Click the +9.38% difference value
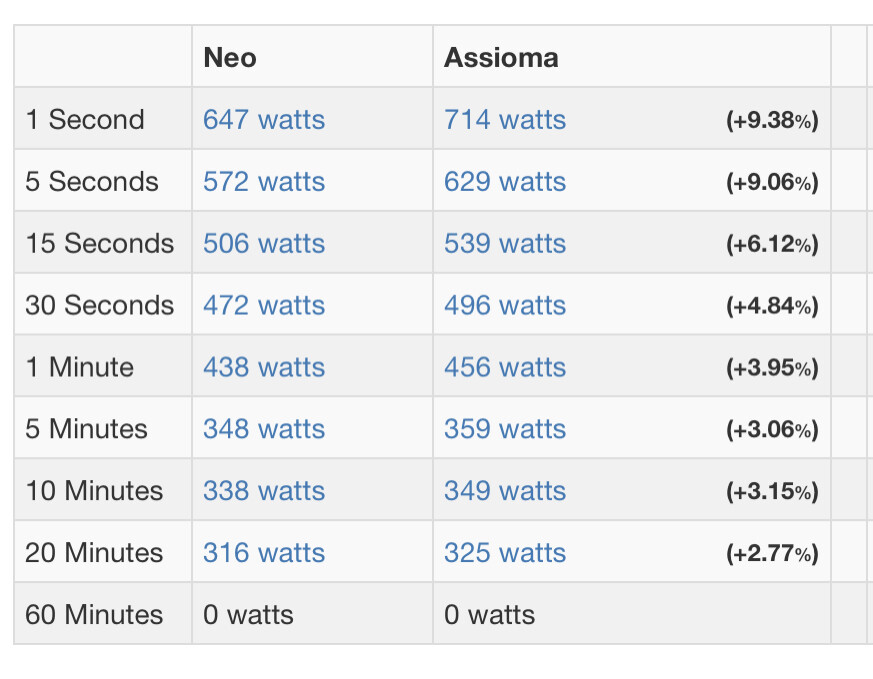The image size is (873, 679). click(x=772, y=120)
